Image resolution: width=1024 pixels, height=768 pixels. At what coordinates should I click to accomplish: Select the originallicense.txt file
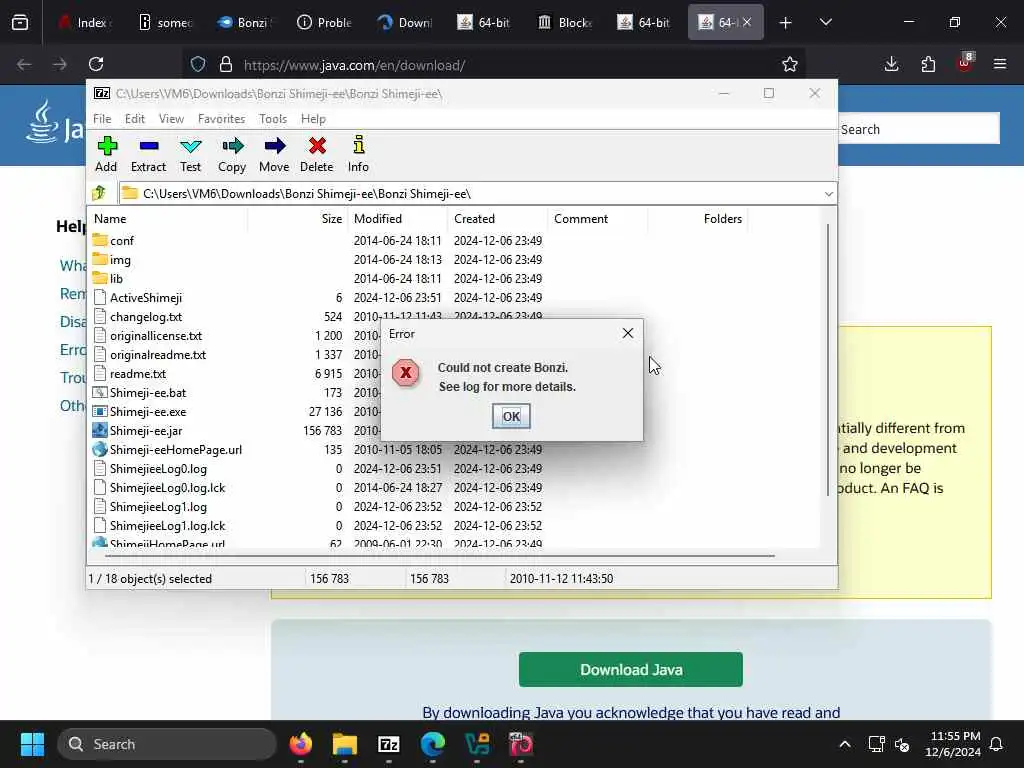(155, 335)
